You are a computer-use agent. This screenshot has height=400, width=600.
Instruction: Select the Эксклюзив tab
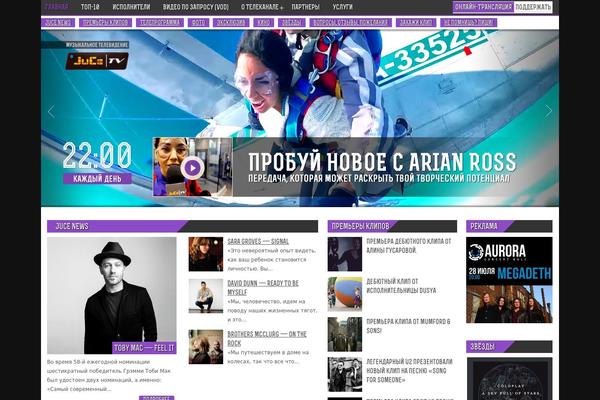click(231, 23)
